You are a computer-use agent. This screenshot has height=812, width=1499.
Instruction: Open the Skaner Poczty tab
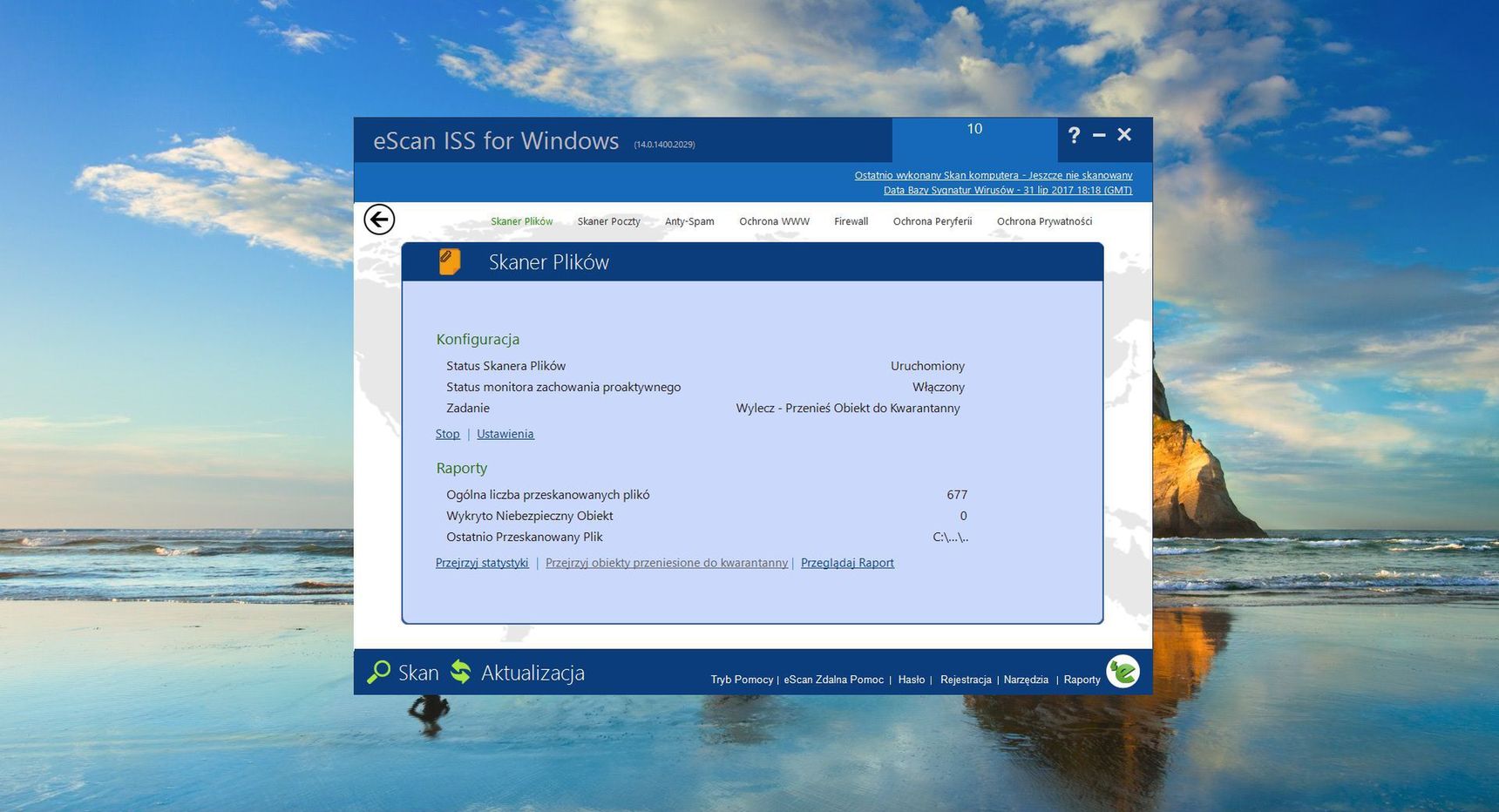608,221
